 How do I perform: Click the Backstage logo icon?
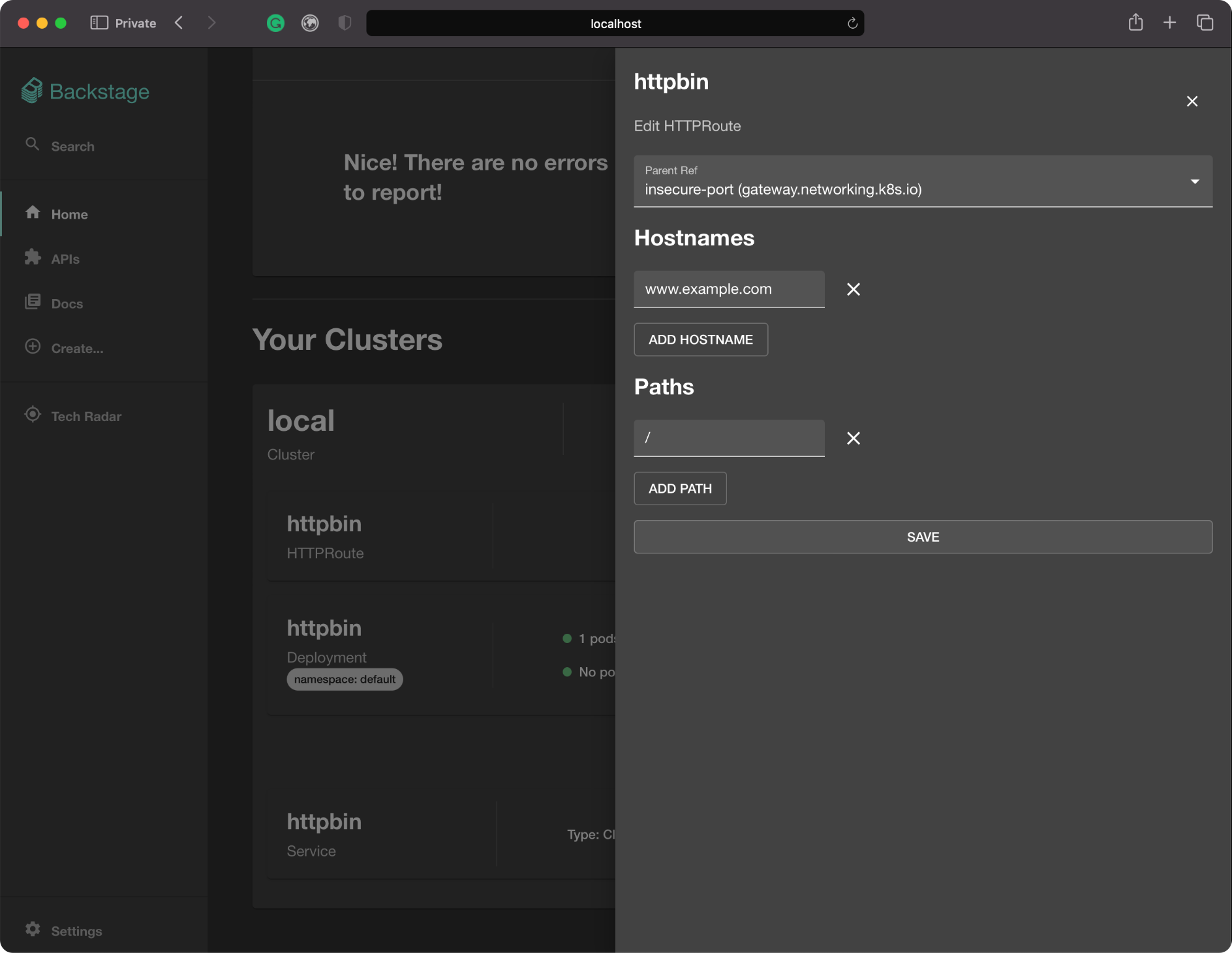point(32,91)
